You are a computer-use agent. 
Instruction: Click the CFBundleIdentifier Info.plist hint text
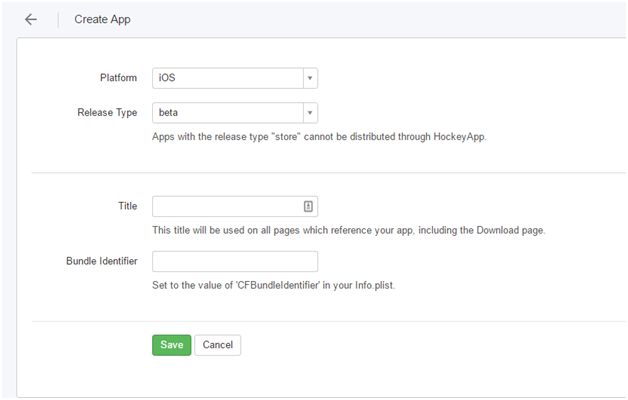tap(280, 285)
